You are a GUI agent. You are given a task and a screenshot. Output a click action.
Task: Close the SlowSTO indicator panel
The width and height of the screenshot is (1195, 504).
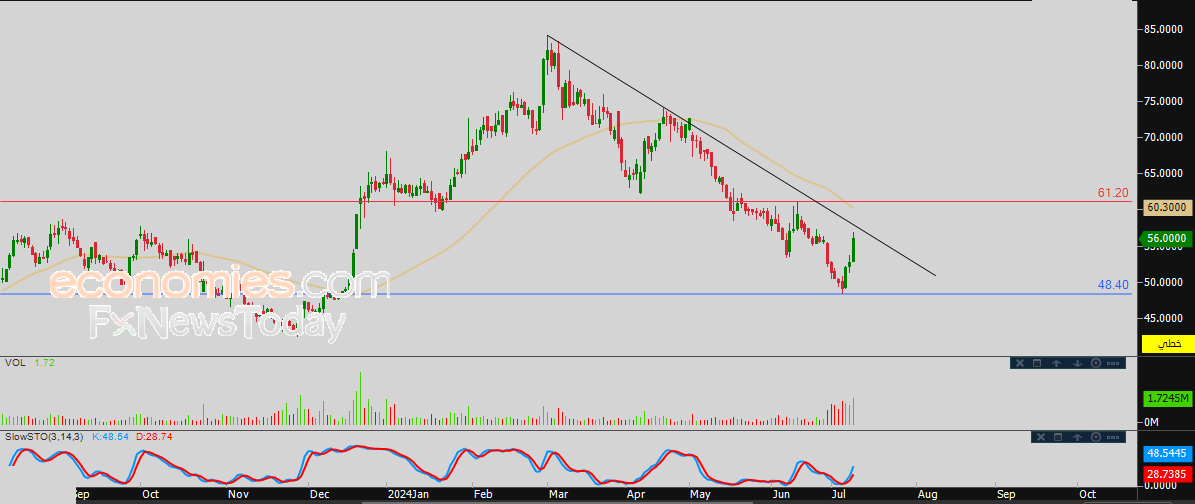[1041, 437]
